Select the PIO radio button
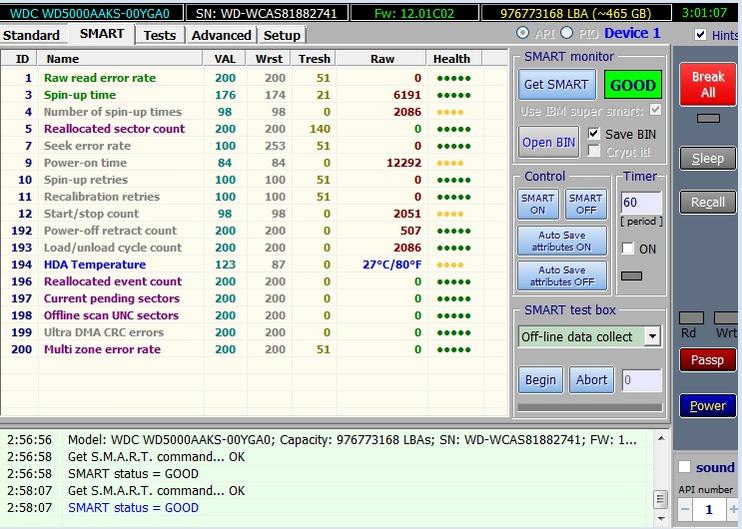This screenshot has width=742, height=529. pyautogui.click(x=566, y=33)
